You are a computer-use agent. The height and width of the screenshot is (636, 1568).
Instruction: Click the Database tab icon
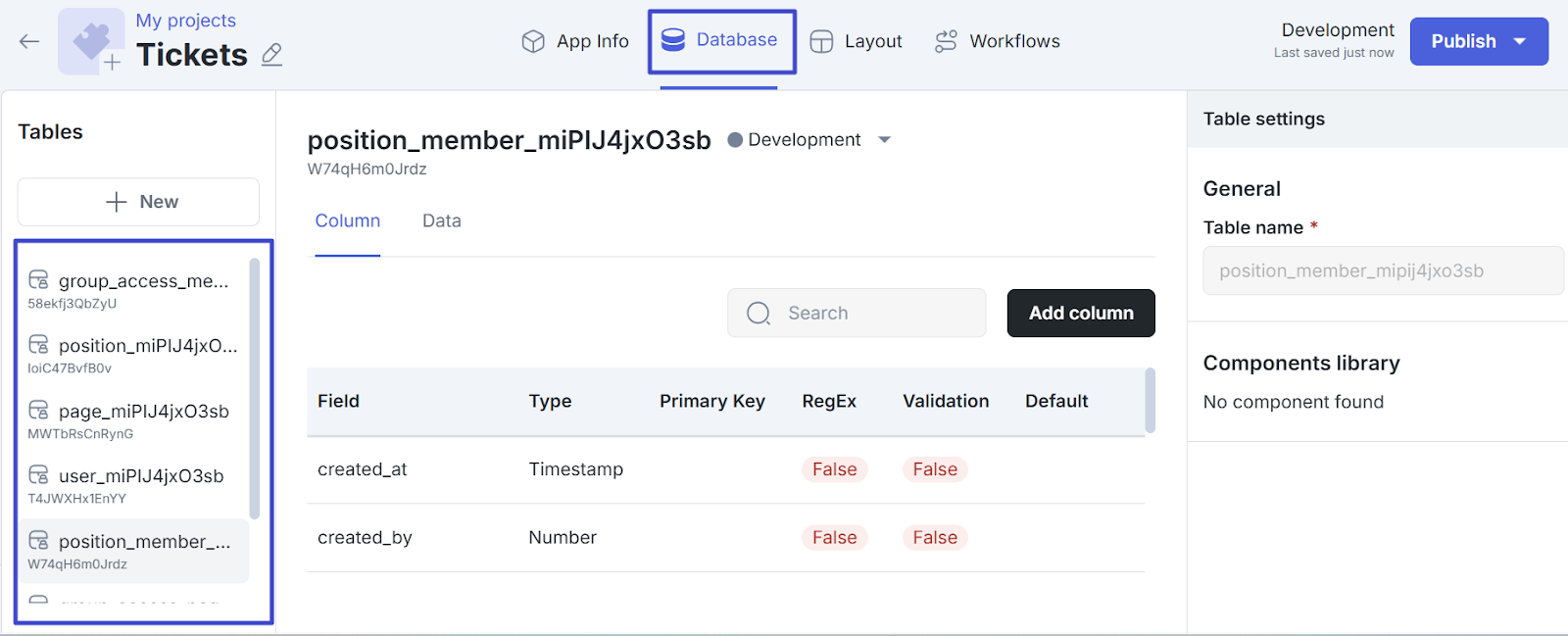point(673,40)
